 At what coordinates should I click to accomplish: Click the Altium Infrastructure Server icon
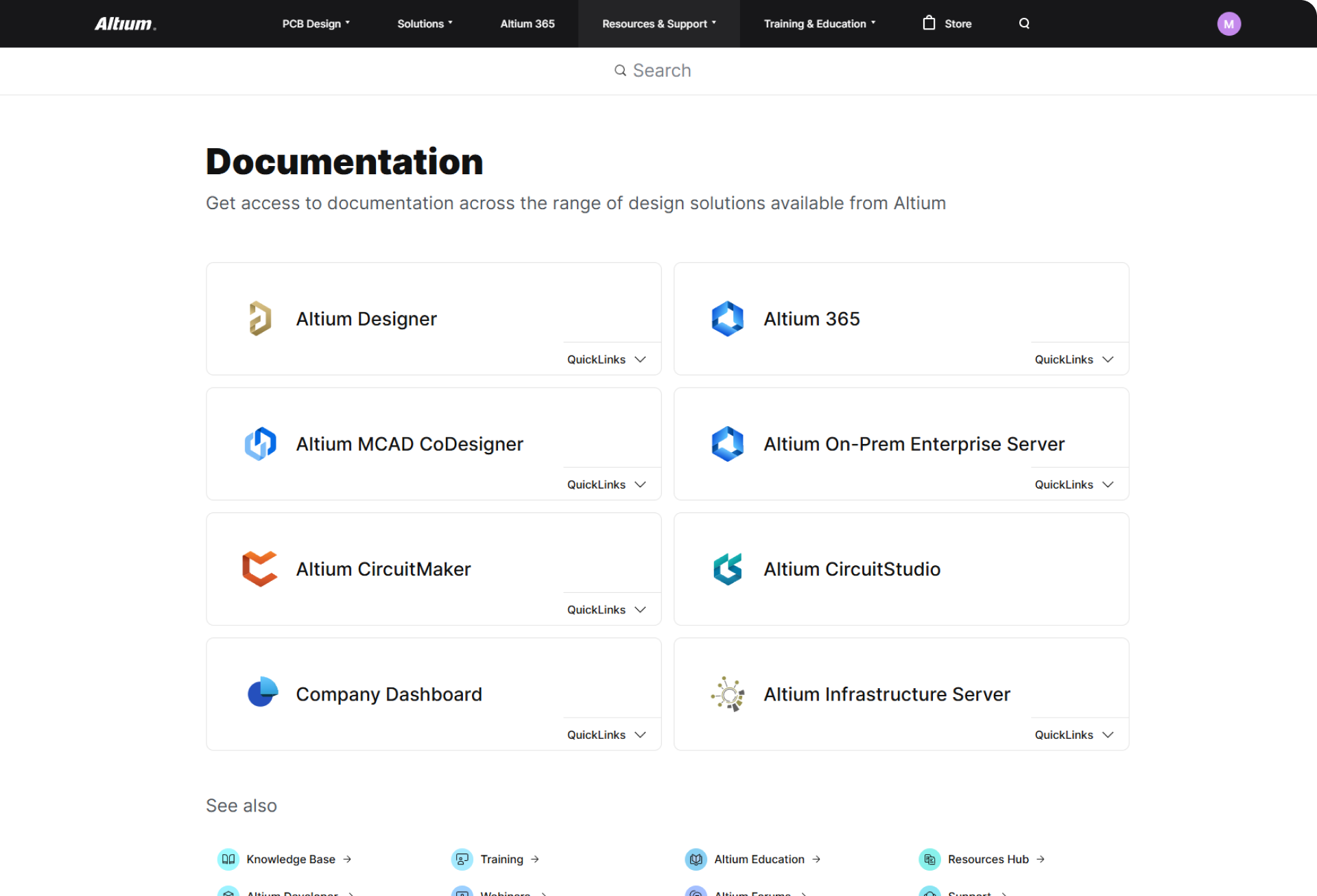coord(728,694)
